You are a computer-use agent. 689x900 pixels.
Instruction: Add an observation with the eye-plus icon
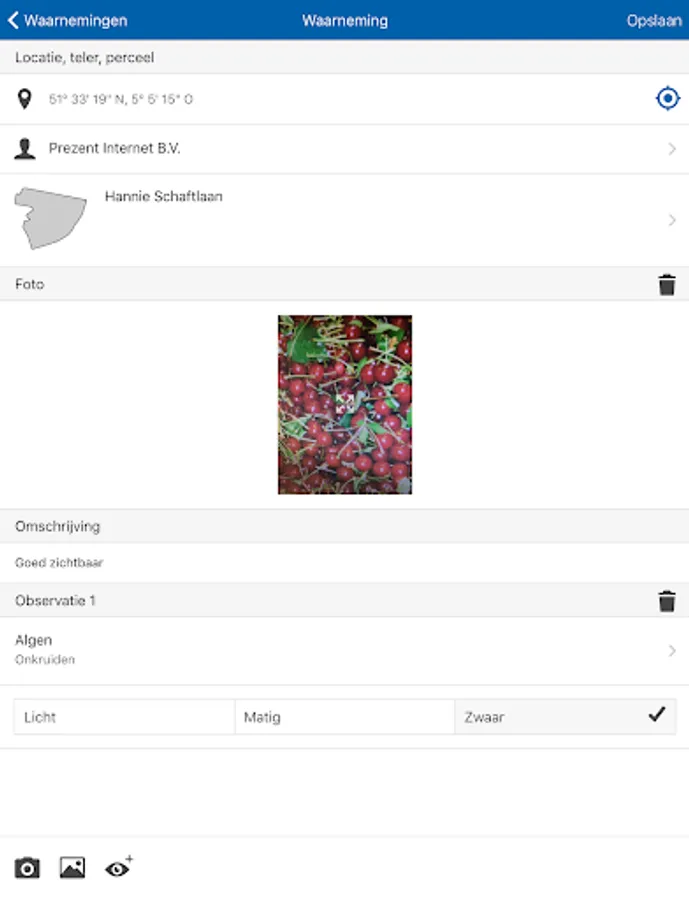click(x=118, y=867)
